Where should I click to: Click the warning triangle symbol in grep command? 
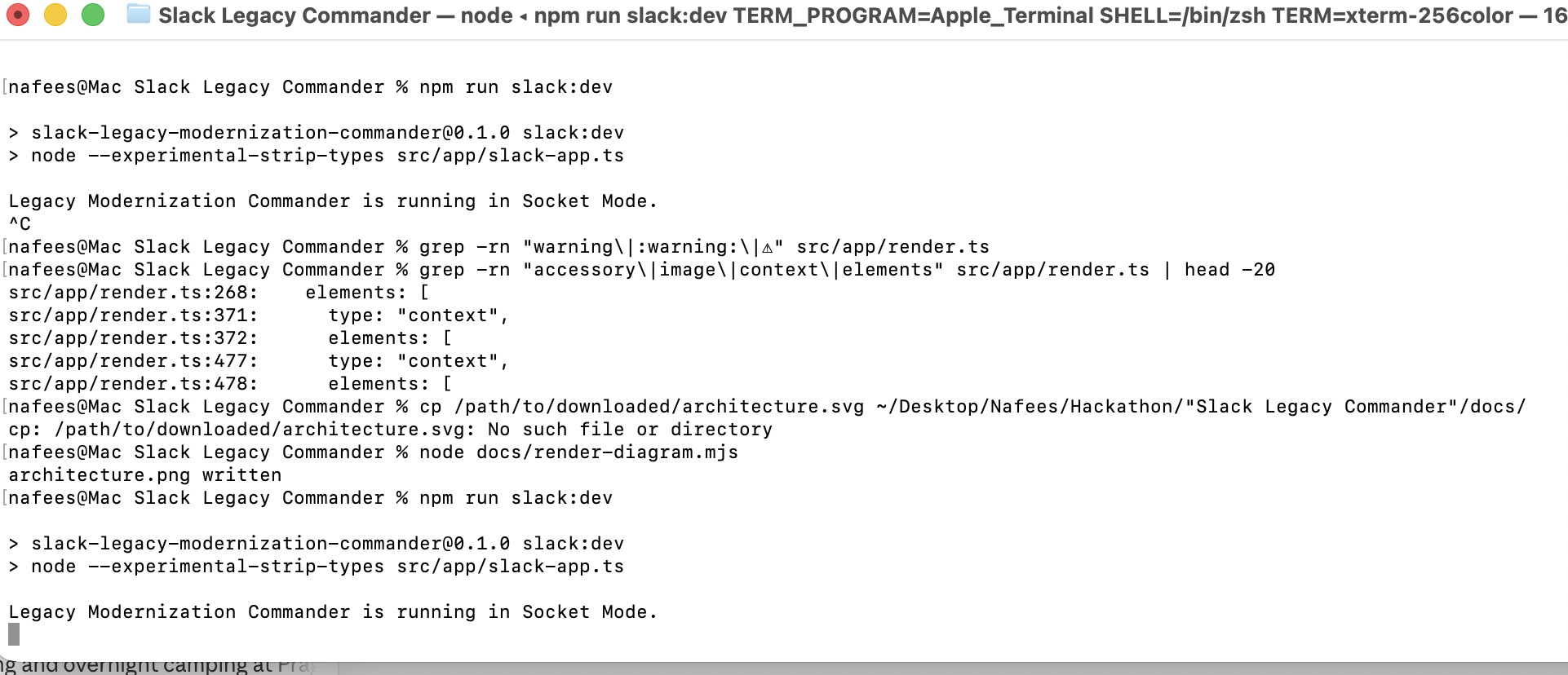coord(767,247)
